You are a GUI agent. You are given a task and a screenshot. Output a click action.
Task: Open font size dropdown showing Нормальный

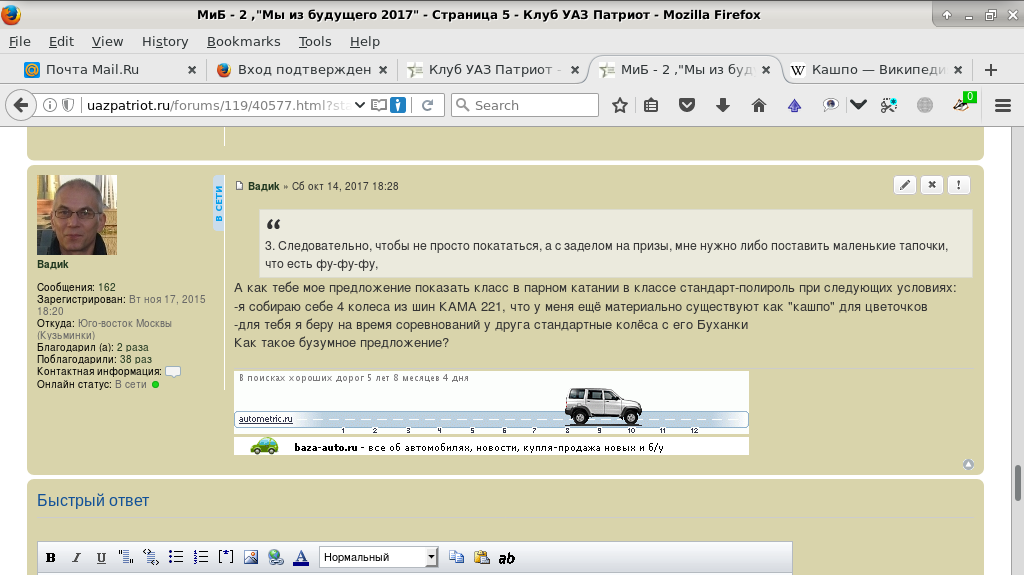(379, 558)
